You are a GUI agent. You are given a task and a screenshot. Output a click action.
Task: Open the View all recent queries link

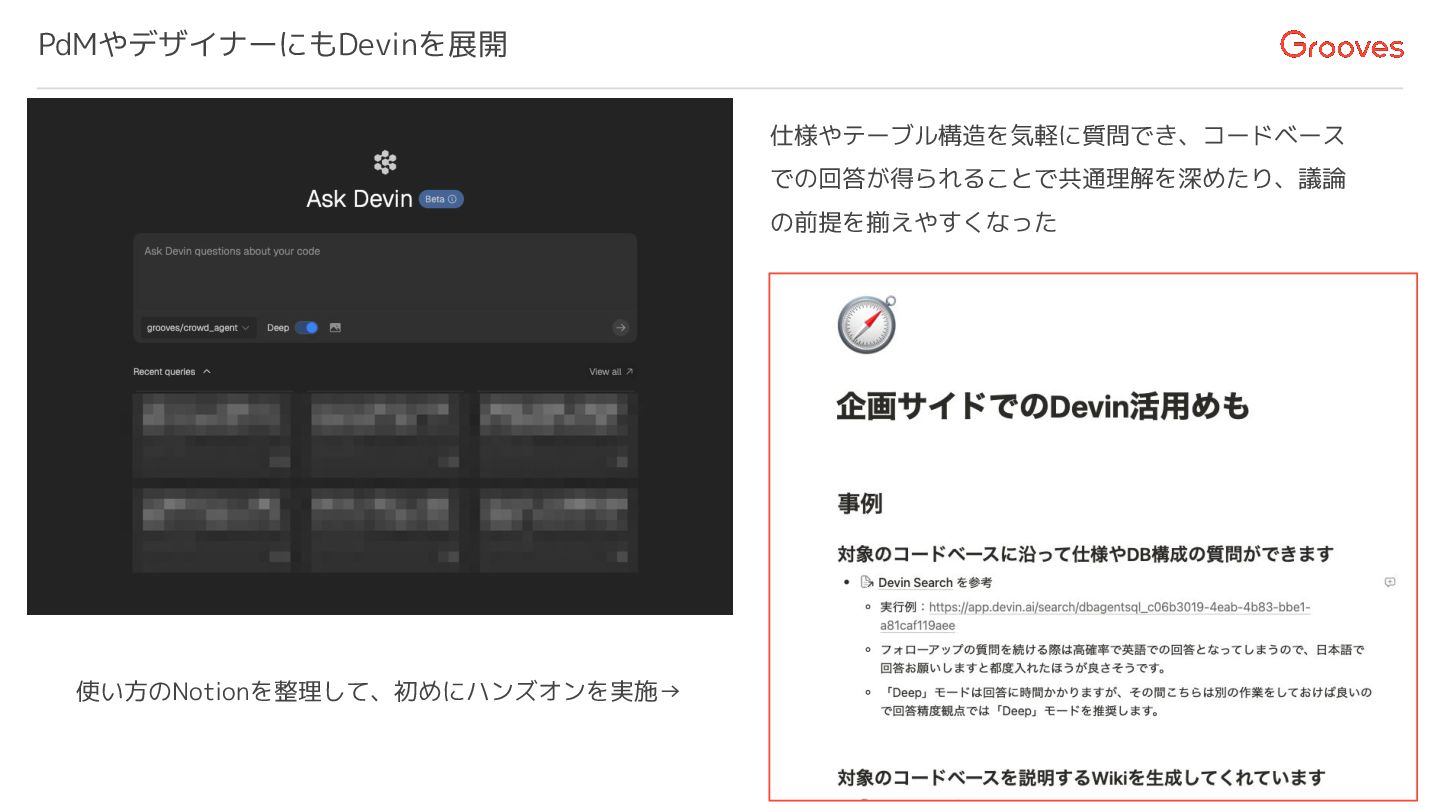point(611,372)
